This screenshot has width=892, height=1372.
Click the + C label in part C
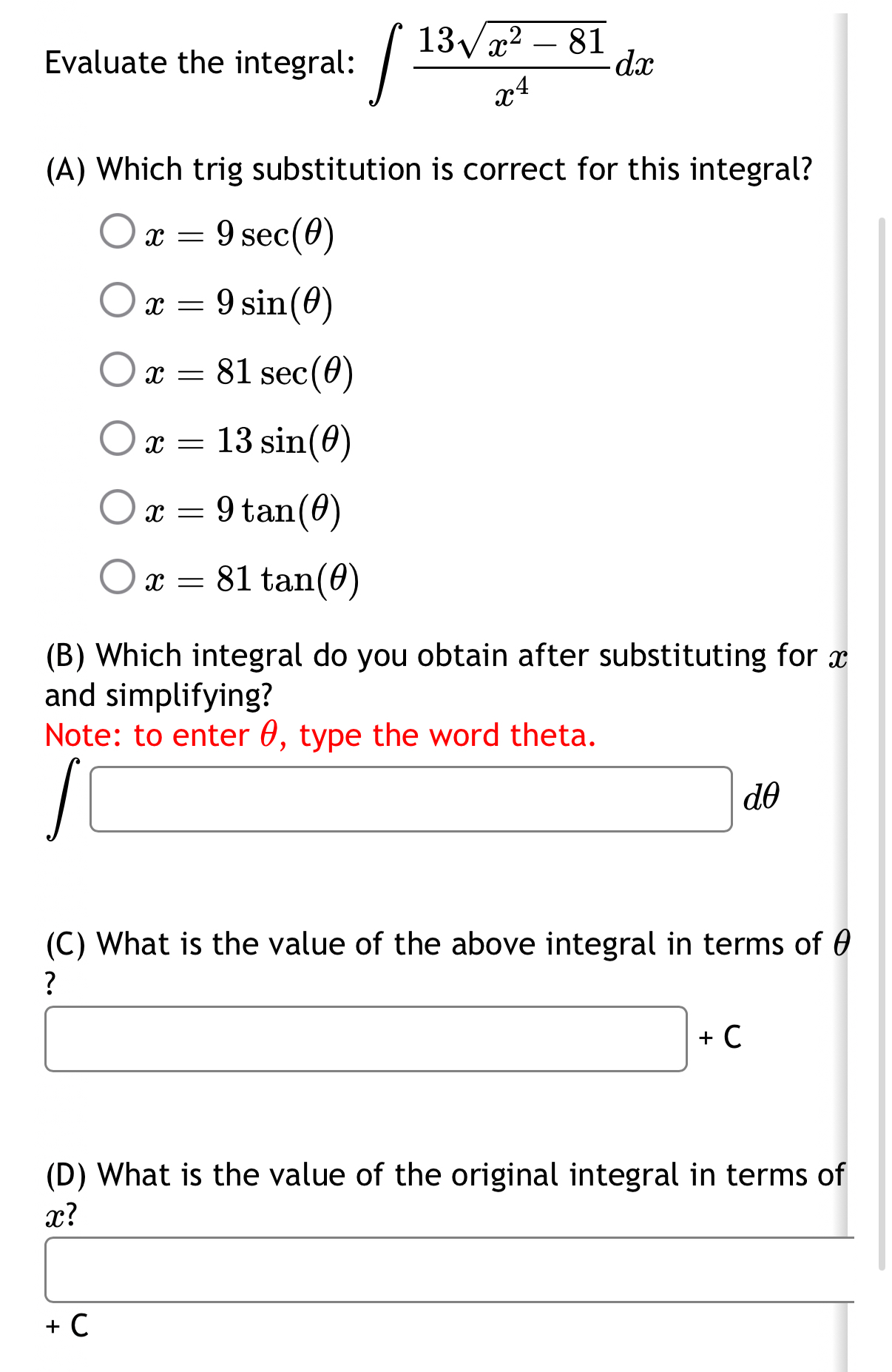click(x=721, y=1038)
